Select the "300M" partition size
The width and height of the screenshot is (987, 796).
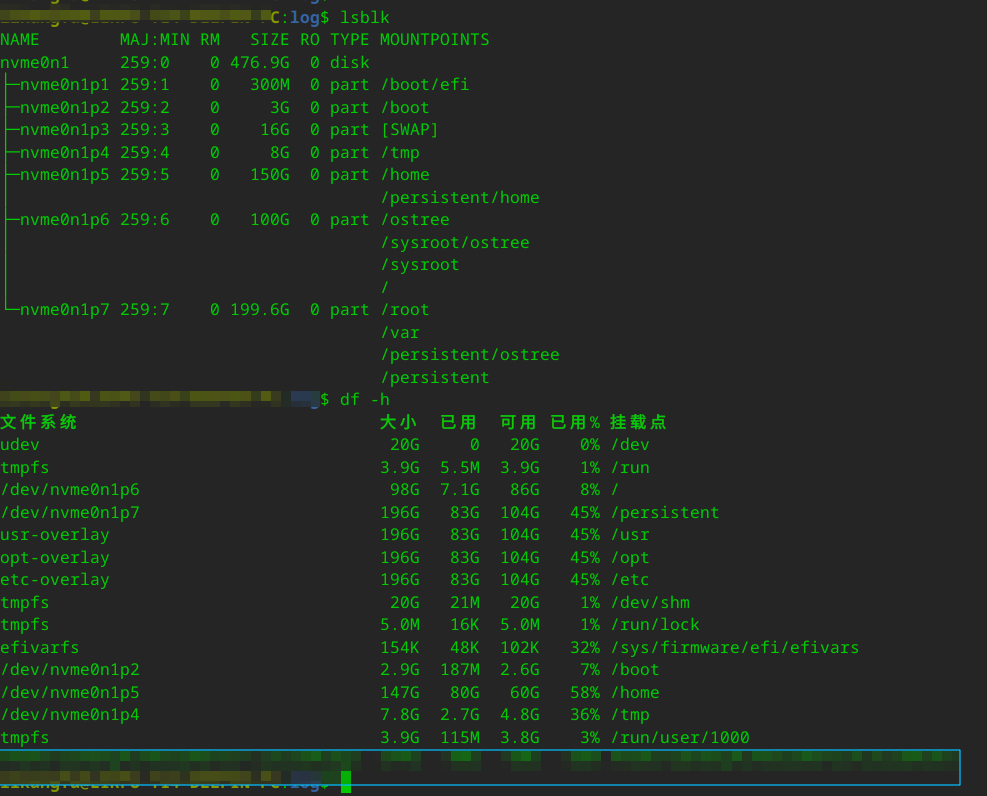pyautogui.click(x=270, y=84)
